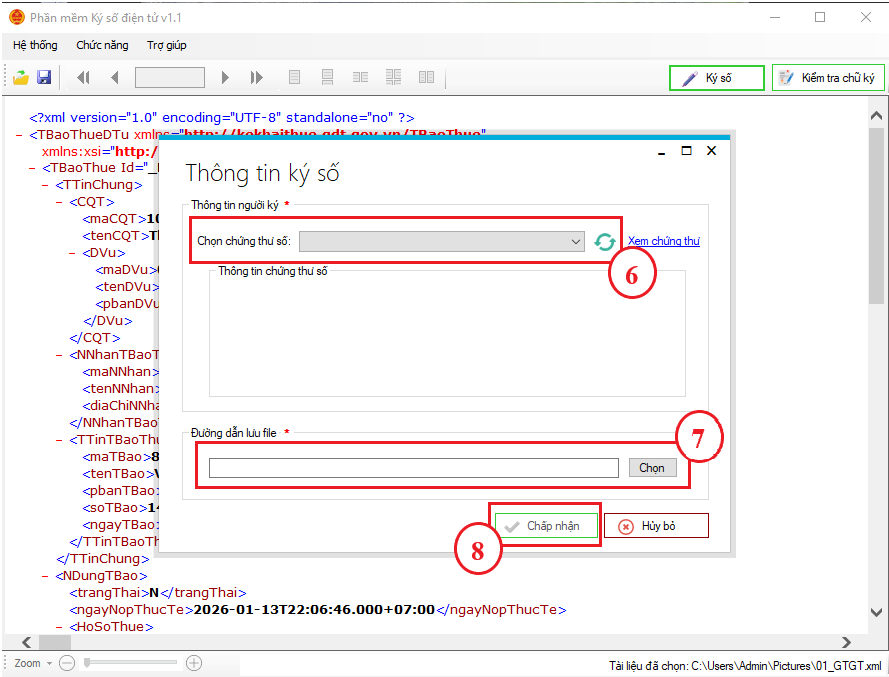Image resolution: width=889 pixels, height=677 pixels.
Task: Click the Xem chứng thư link
Action: [663, 241]
